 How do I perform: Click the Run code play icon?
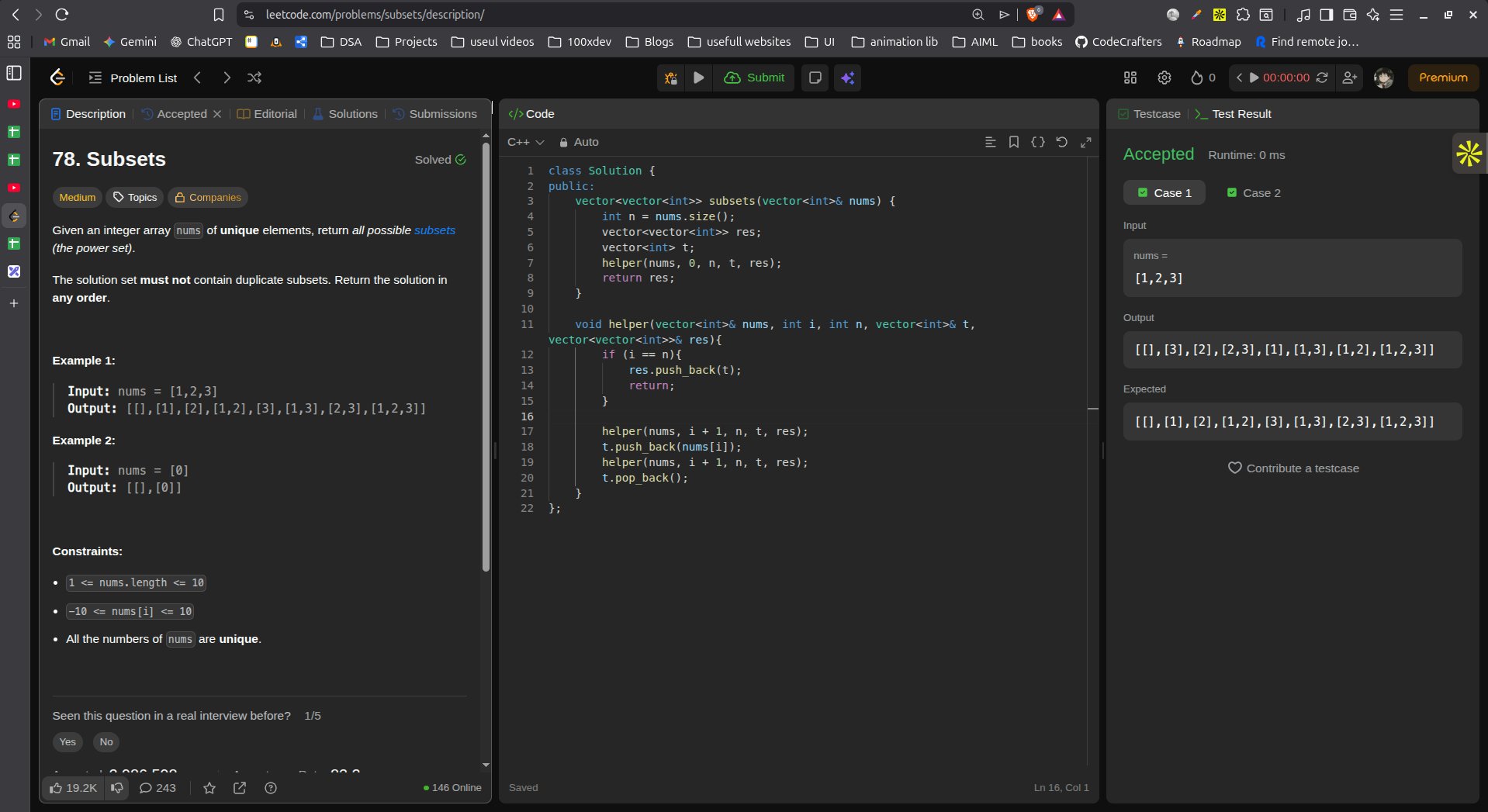pyautogui.click(x=698, y=78)
